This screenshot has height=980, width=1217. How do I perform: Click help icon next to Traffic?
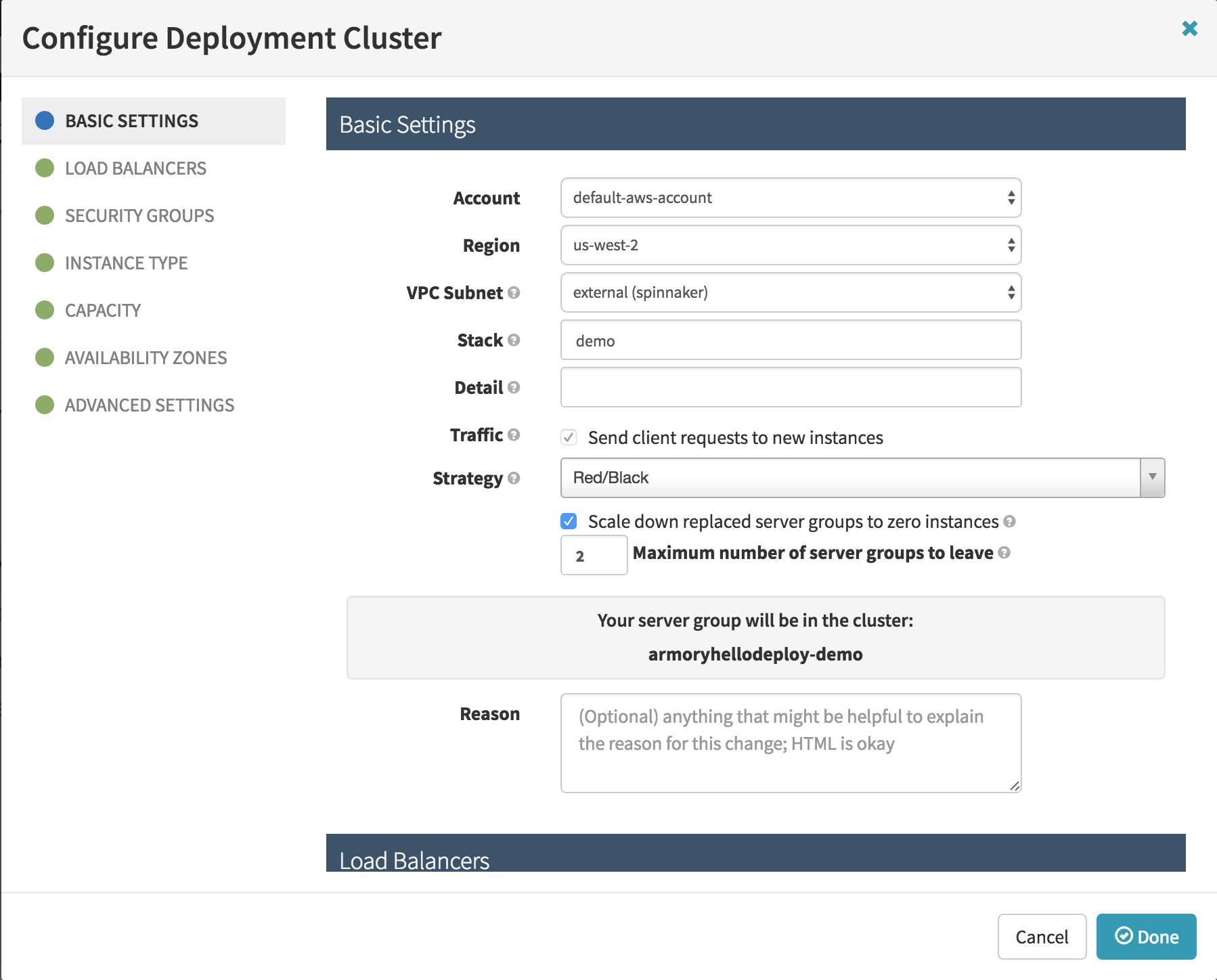514,435
